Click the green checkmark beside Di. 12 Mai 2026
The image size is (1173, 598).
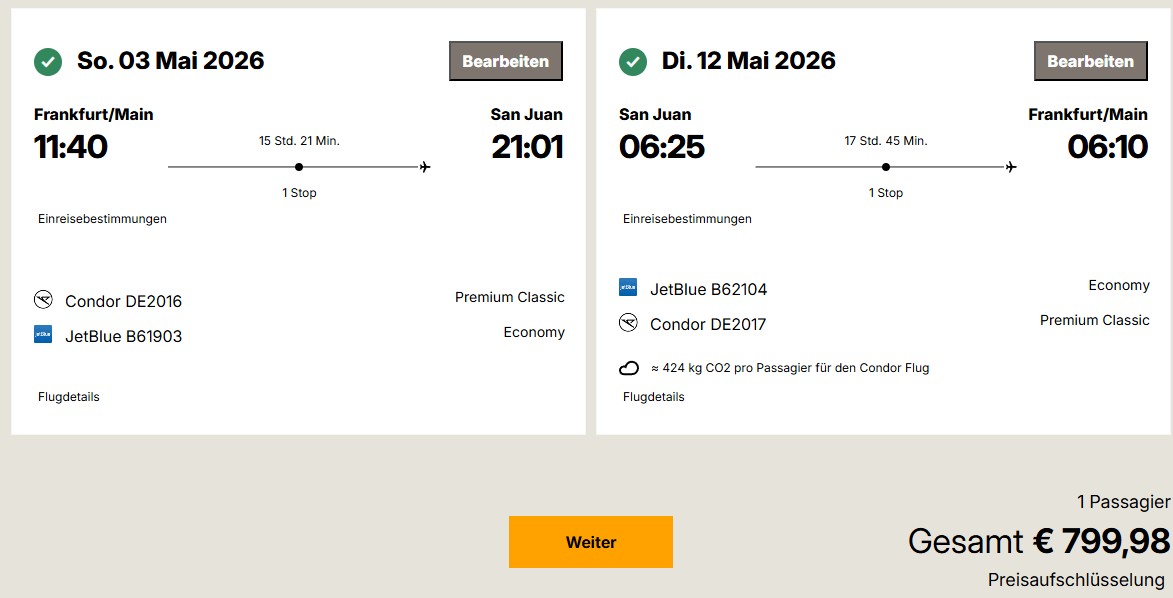633,62
